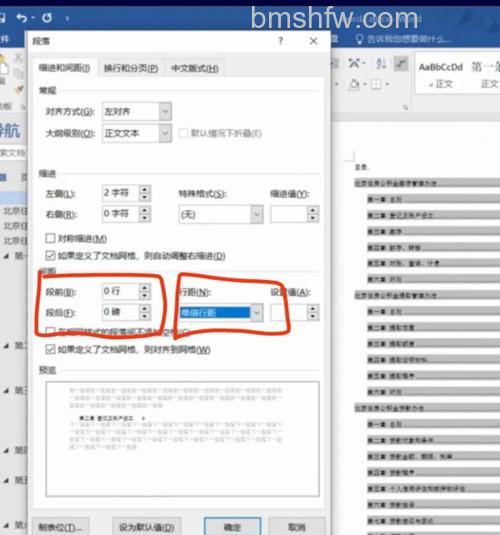Switch to the 缩进和间距(I) tab
Image resolution: width=500 pixels, height=535 pixels.
pos(64,68)
